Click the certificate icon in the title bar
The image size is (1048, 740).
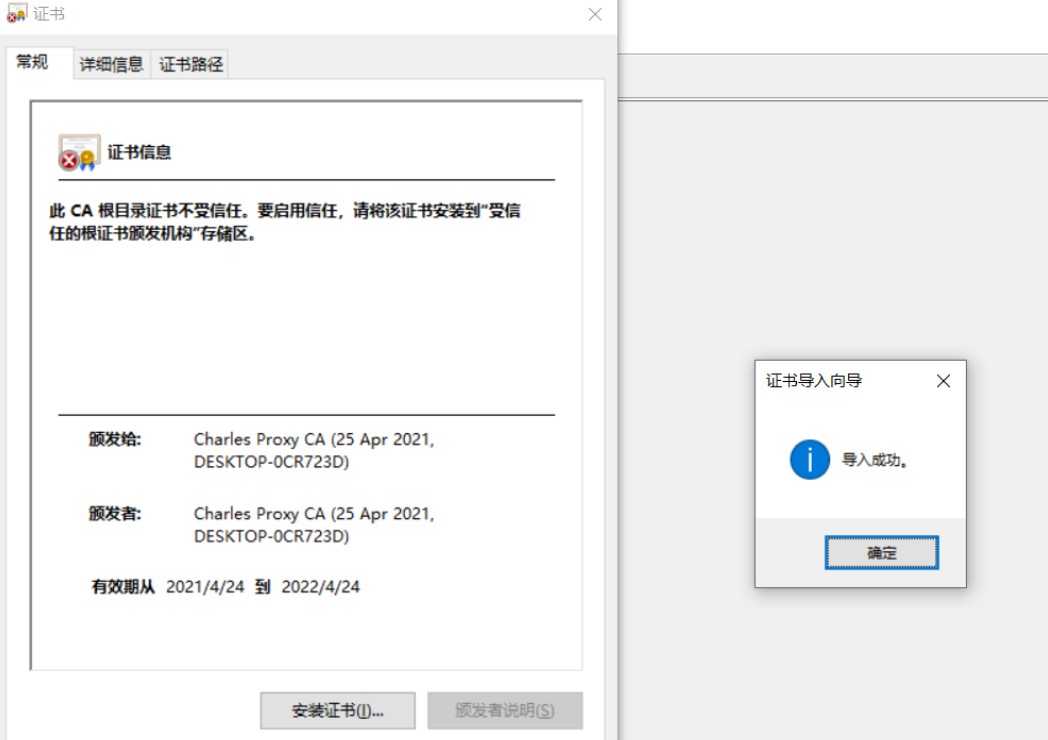coord(17,14)
